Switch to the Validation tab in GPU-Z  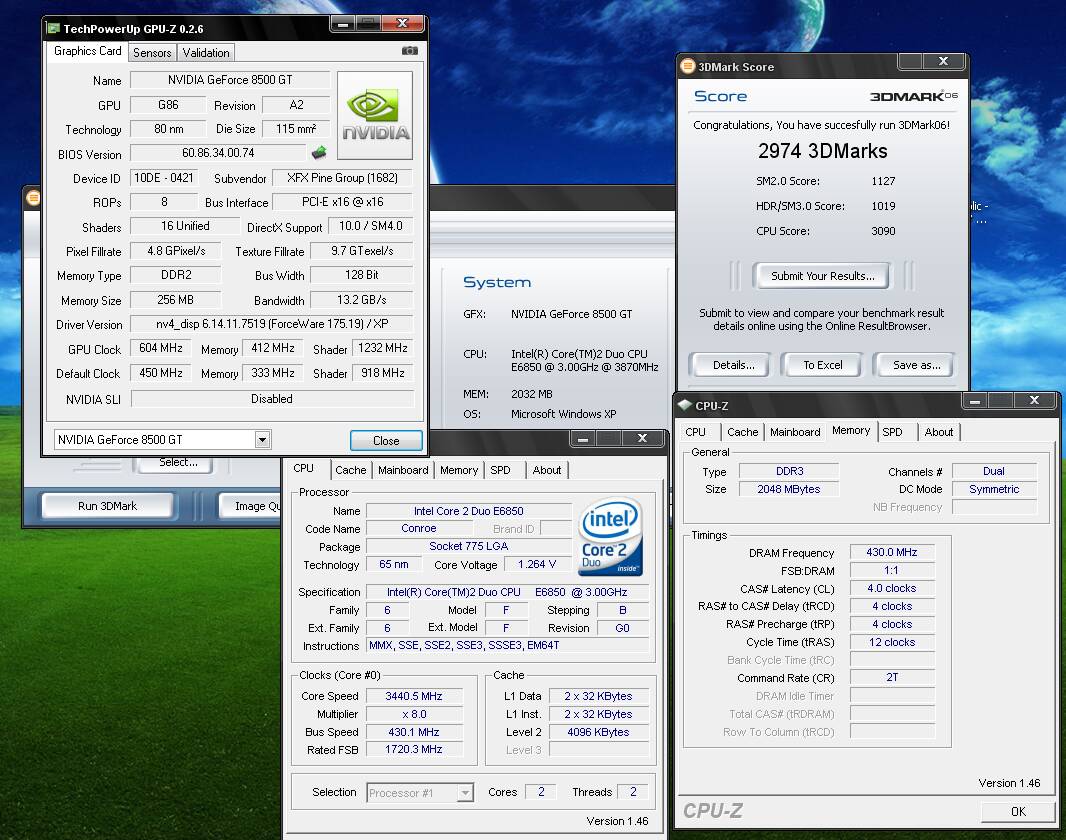coord(206,52)
